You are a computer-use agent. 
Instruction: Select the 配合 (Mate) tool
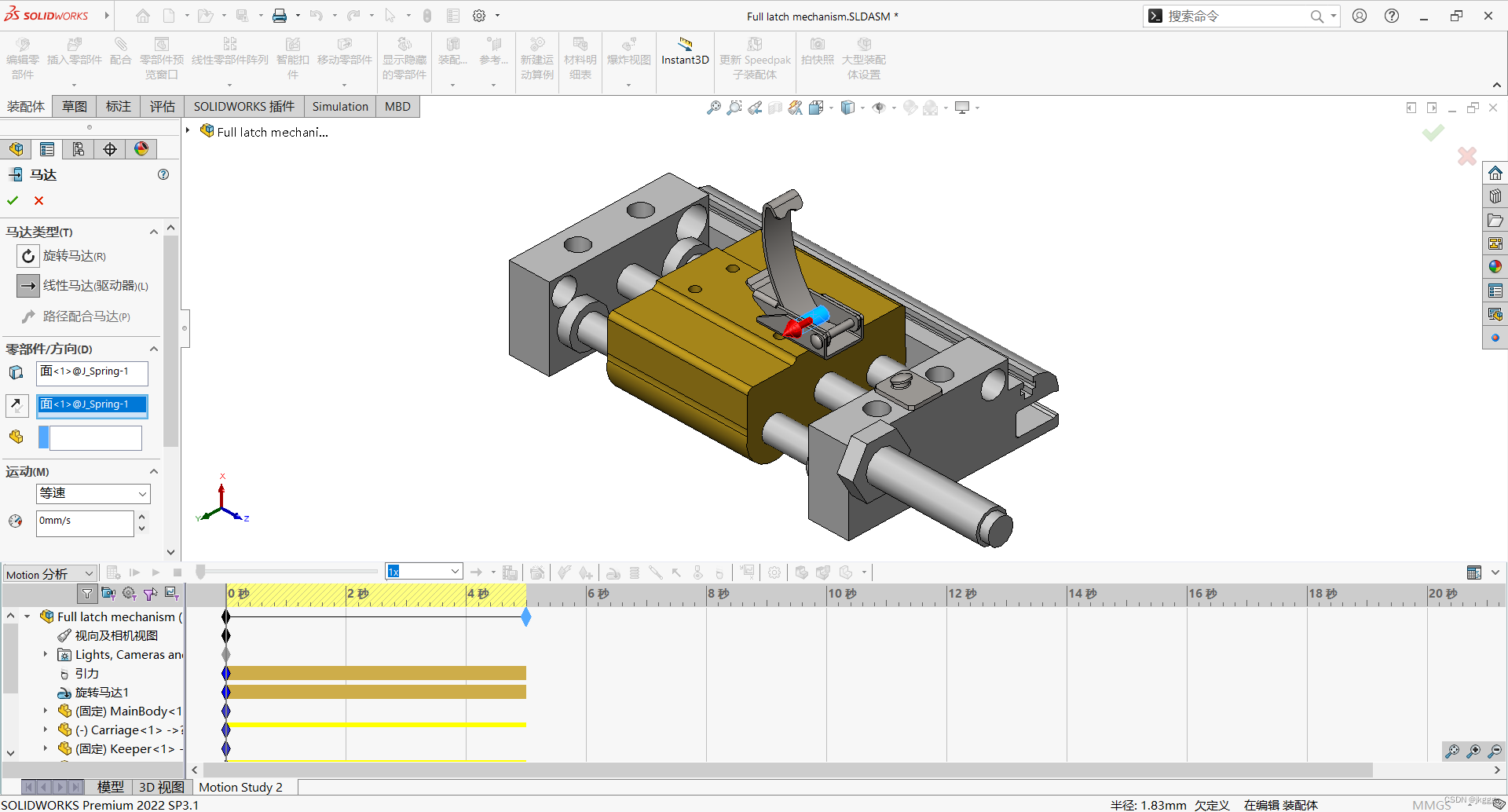[119, 55]
